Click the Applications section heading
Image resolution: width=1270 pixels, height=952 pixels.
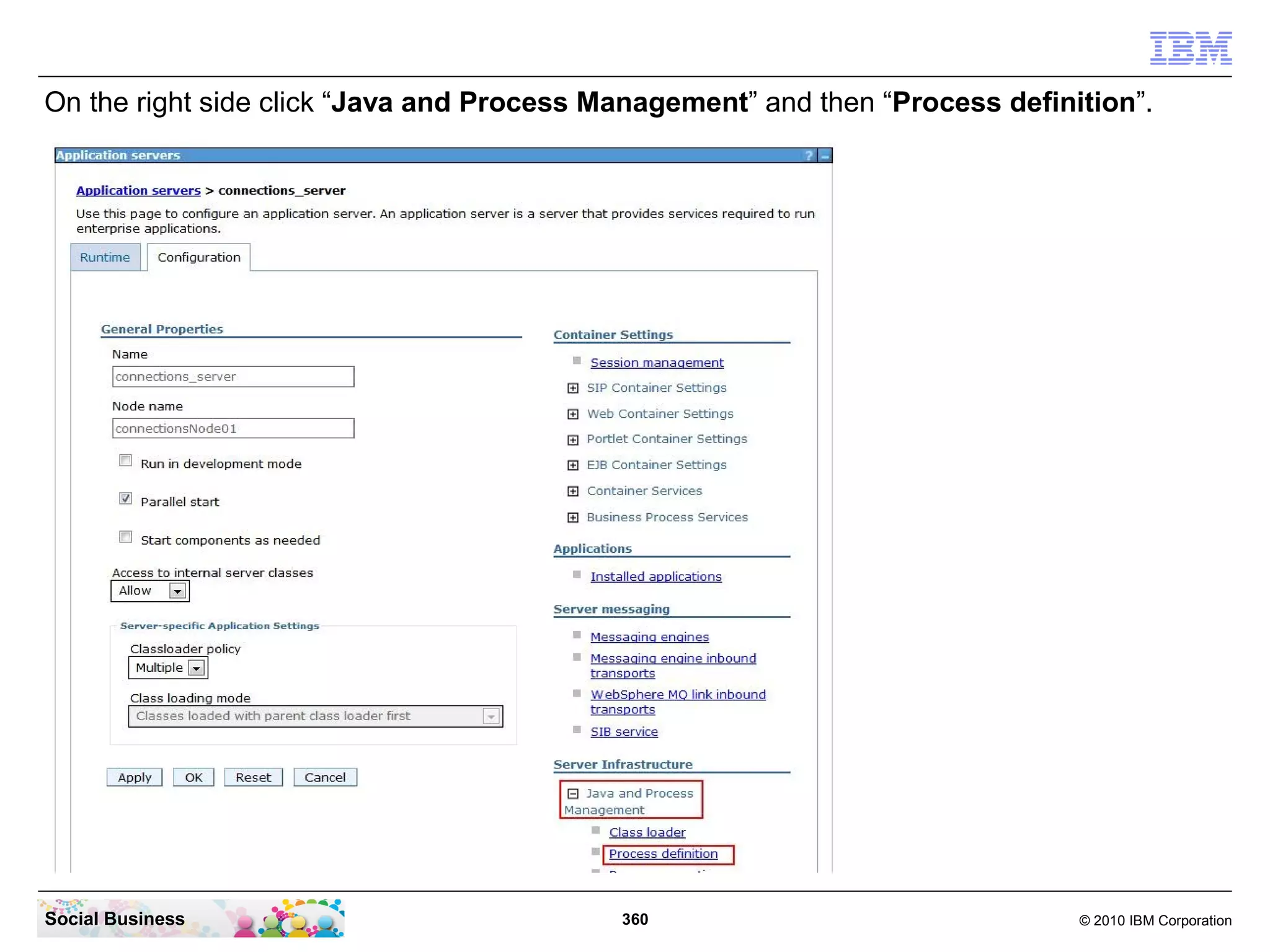593,549
